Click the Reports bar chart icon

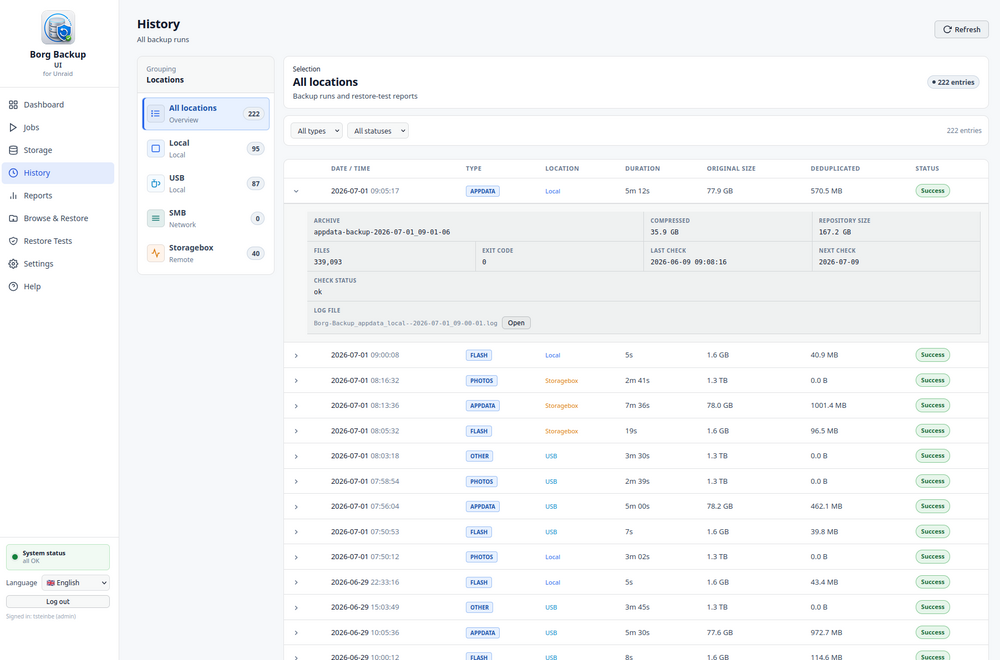[x=13, y=196]
